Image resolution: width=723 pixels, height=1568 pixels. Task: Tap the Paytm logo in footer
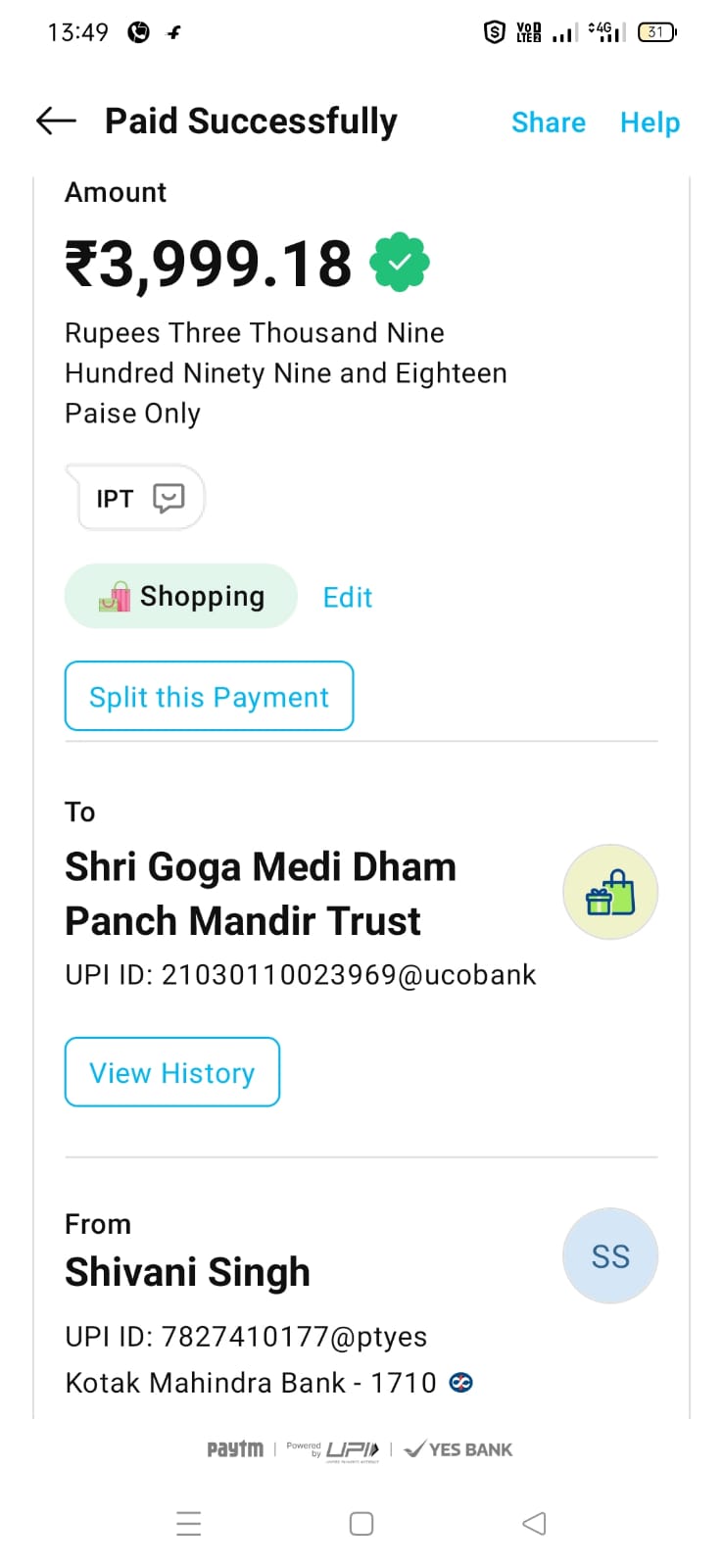pyautogui.click(x=235, y=1449)
